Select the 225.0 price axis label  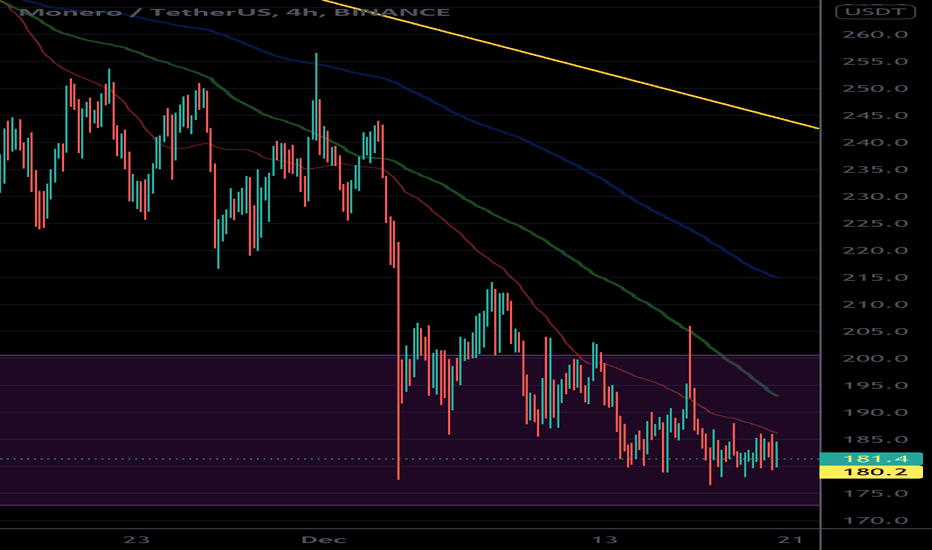point(875,224)
